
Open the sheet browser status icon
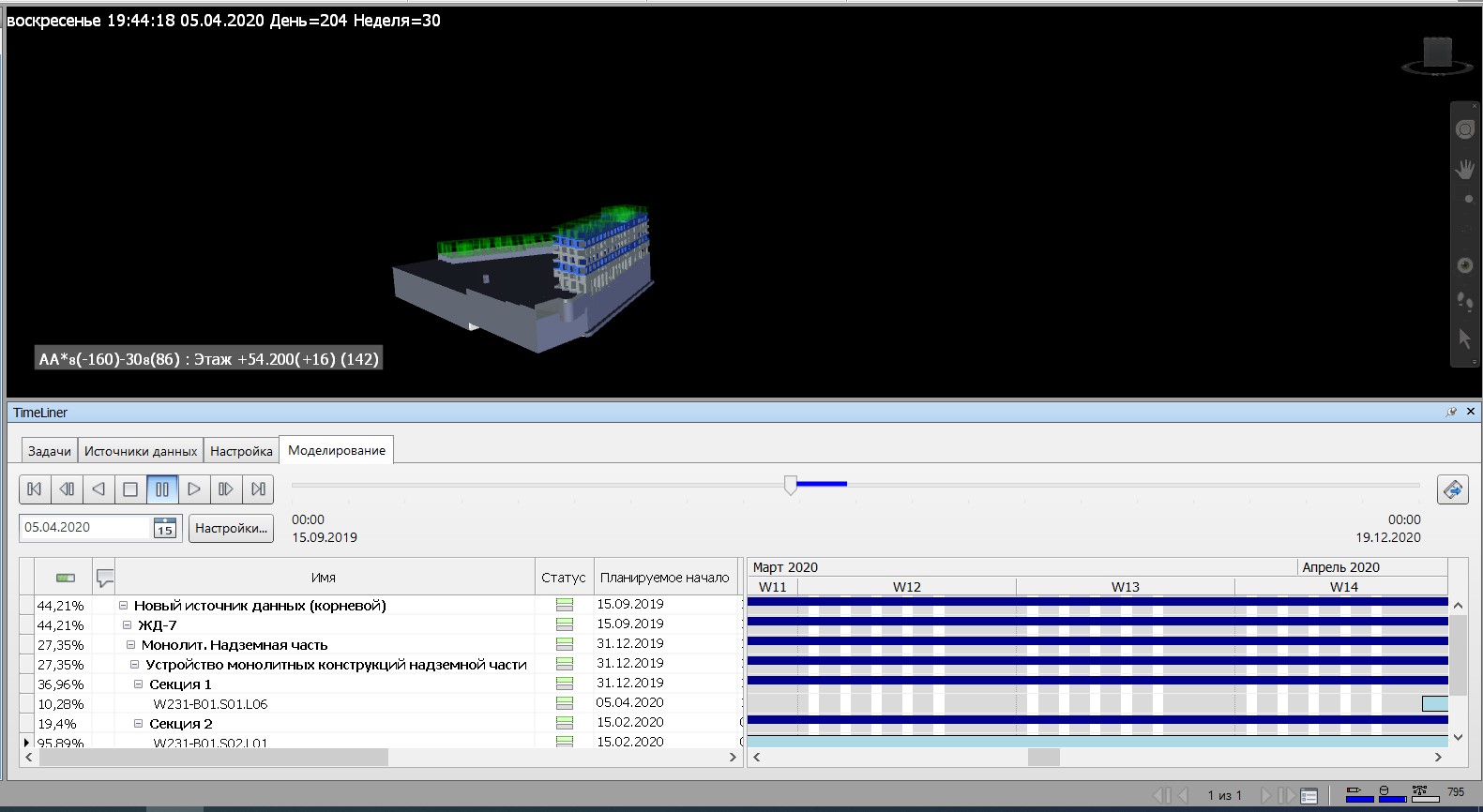click(x=1309, y=796)
